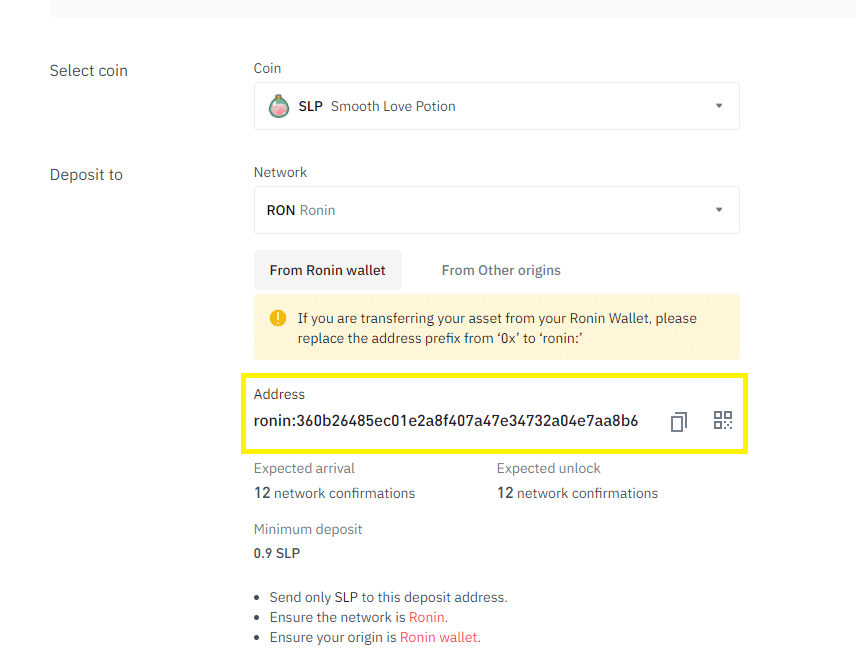Click the red Ronin wallet link

438,637
